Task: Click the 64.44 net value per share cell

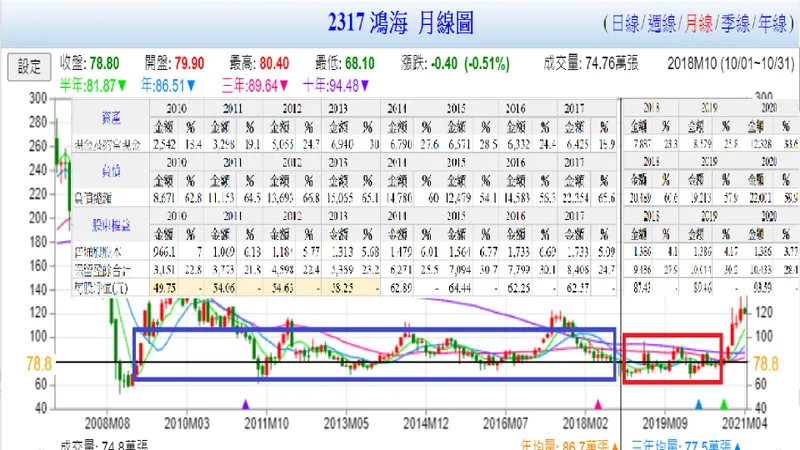Action: pyautogui.click(x=459, y=288)
